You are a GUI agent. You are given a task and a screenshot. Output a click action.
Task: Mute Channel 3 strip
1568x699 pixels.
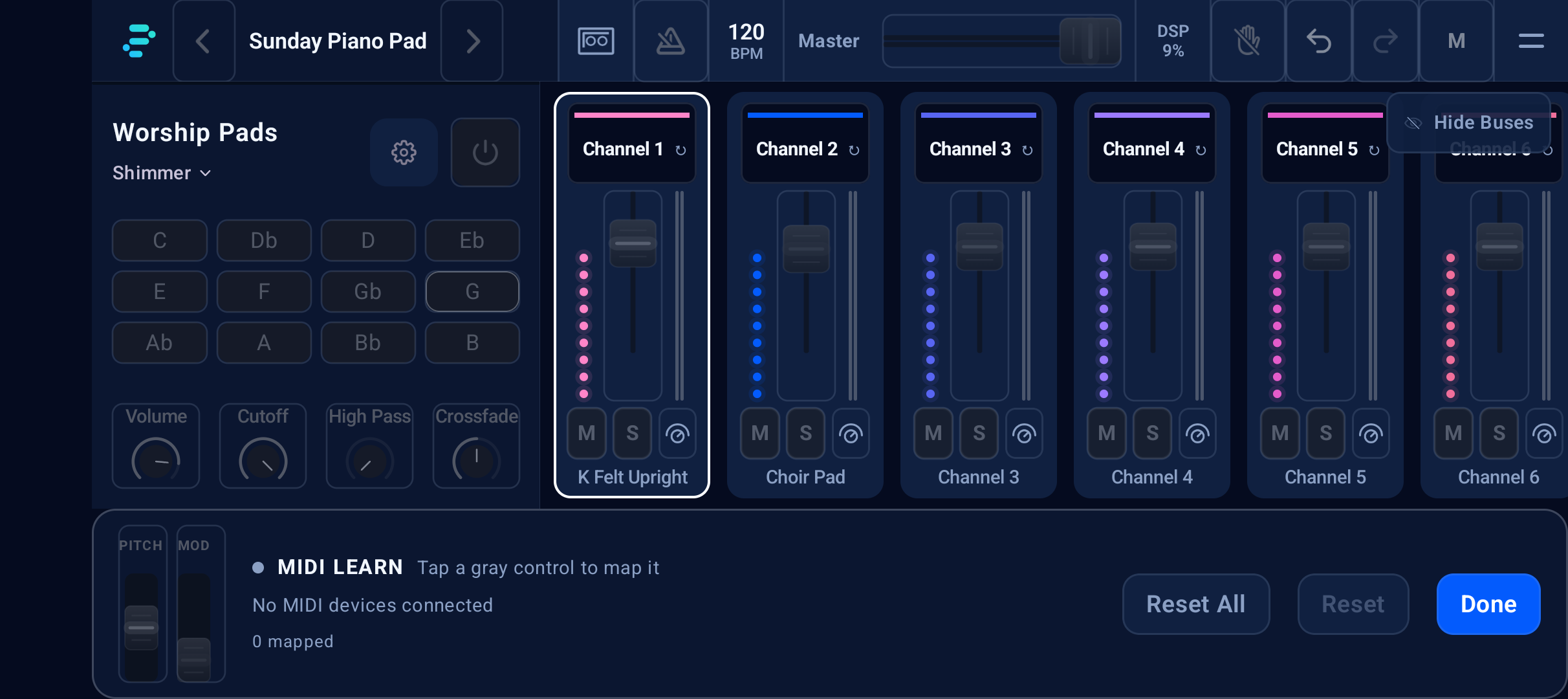tap(933, 434)
